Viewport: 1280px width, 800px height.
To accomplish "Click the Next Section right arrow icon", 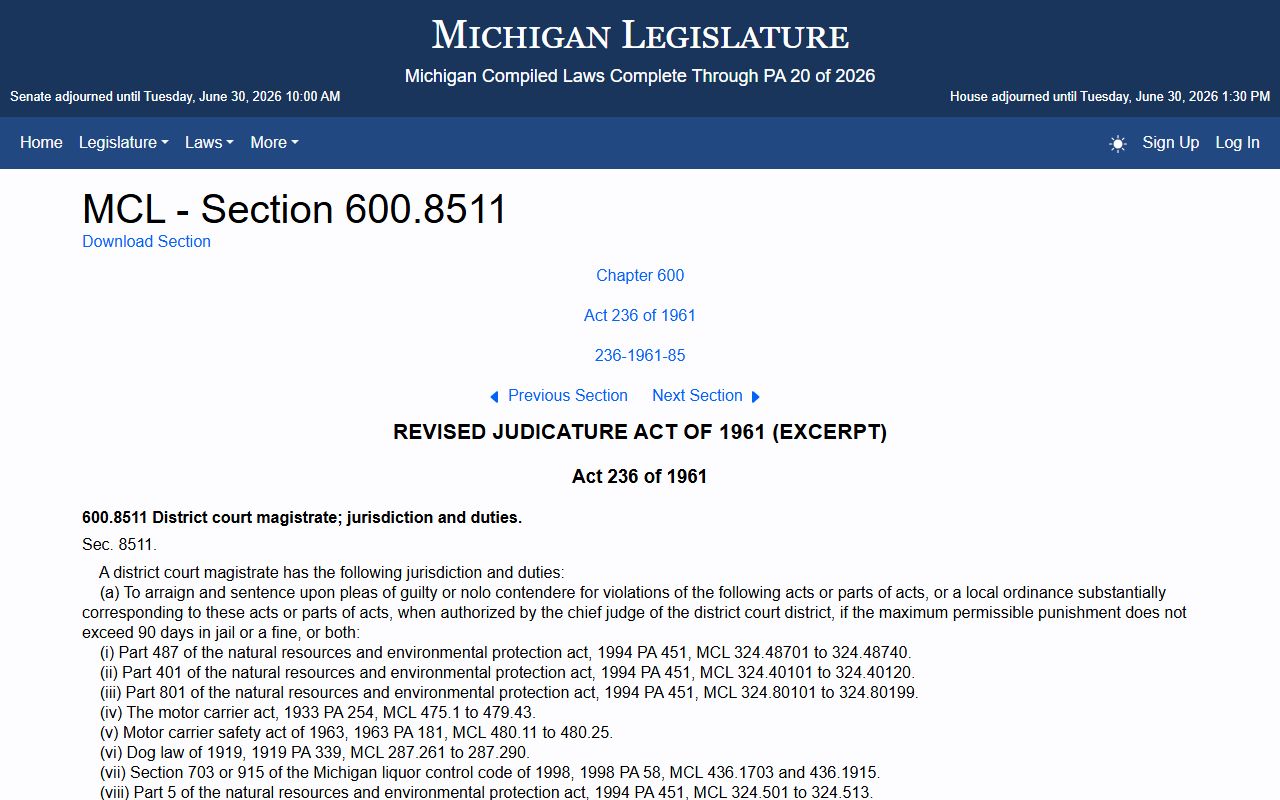I will 756,397.
